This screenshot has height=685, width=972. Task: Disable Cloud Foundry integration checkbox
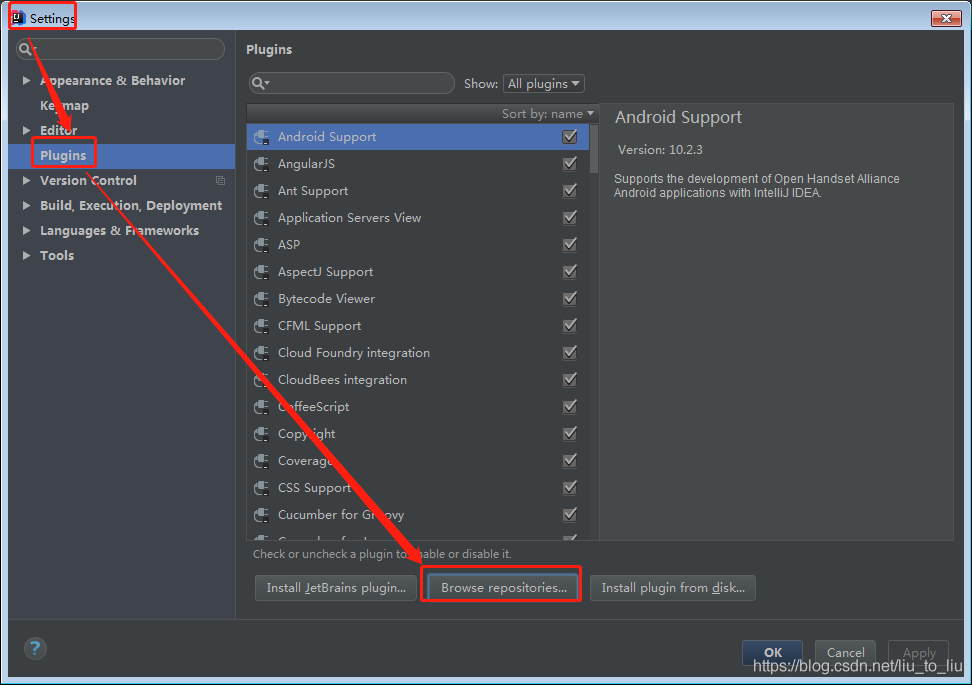tap(570, 352)
